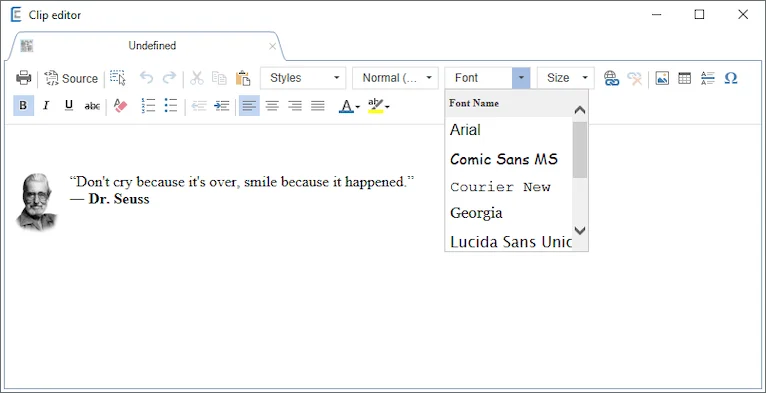The width and height of the screenshot is (766, 393).
Task: Redo the last action
Action: (x=169, y=78)
